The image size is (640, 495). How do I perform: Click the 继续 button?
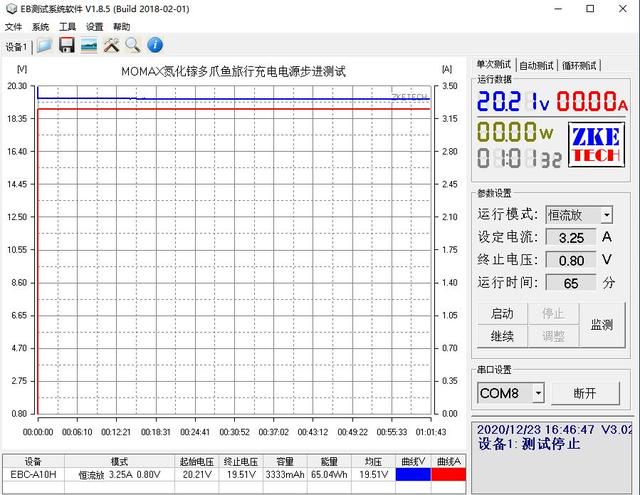click(502, 336)
